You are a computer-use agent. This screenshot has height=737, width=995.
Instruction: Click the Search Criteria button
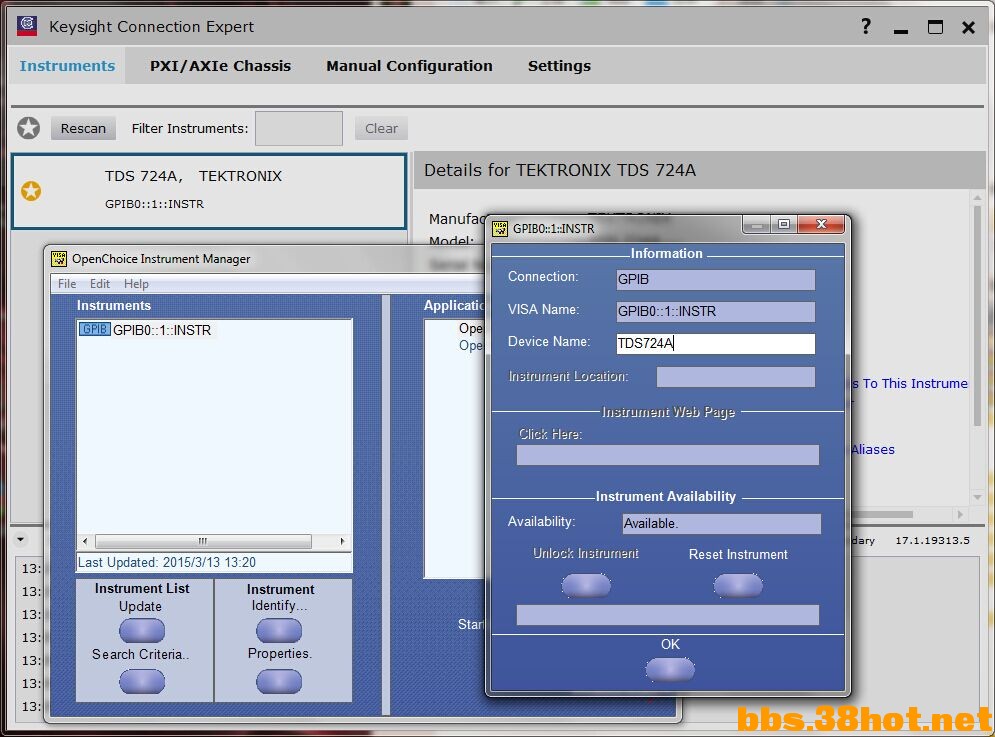coord(142,682)
